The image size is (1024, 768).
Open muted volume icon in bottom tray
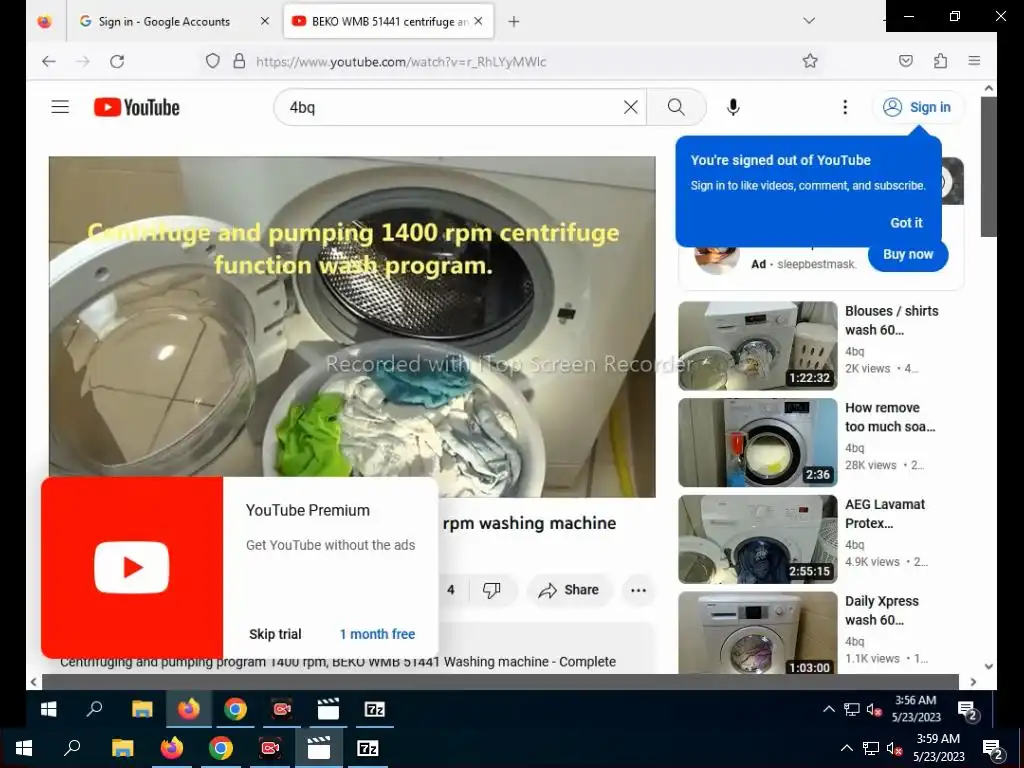pos(894,748)
